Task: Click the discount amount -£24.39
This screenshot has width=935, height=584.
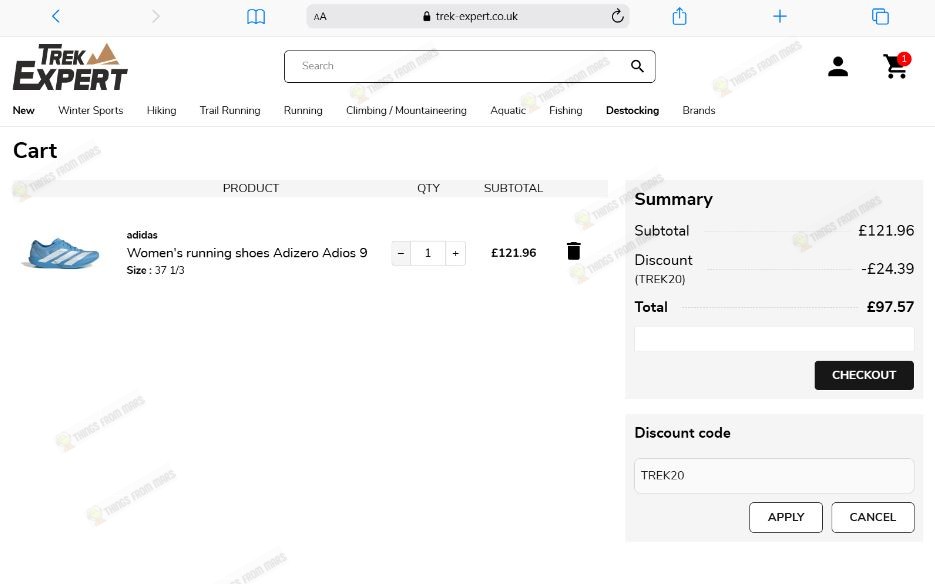Action: tap(887, 269)
